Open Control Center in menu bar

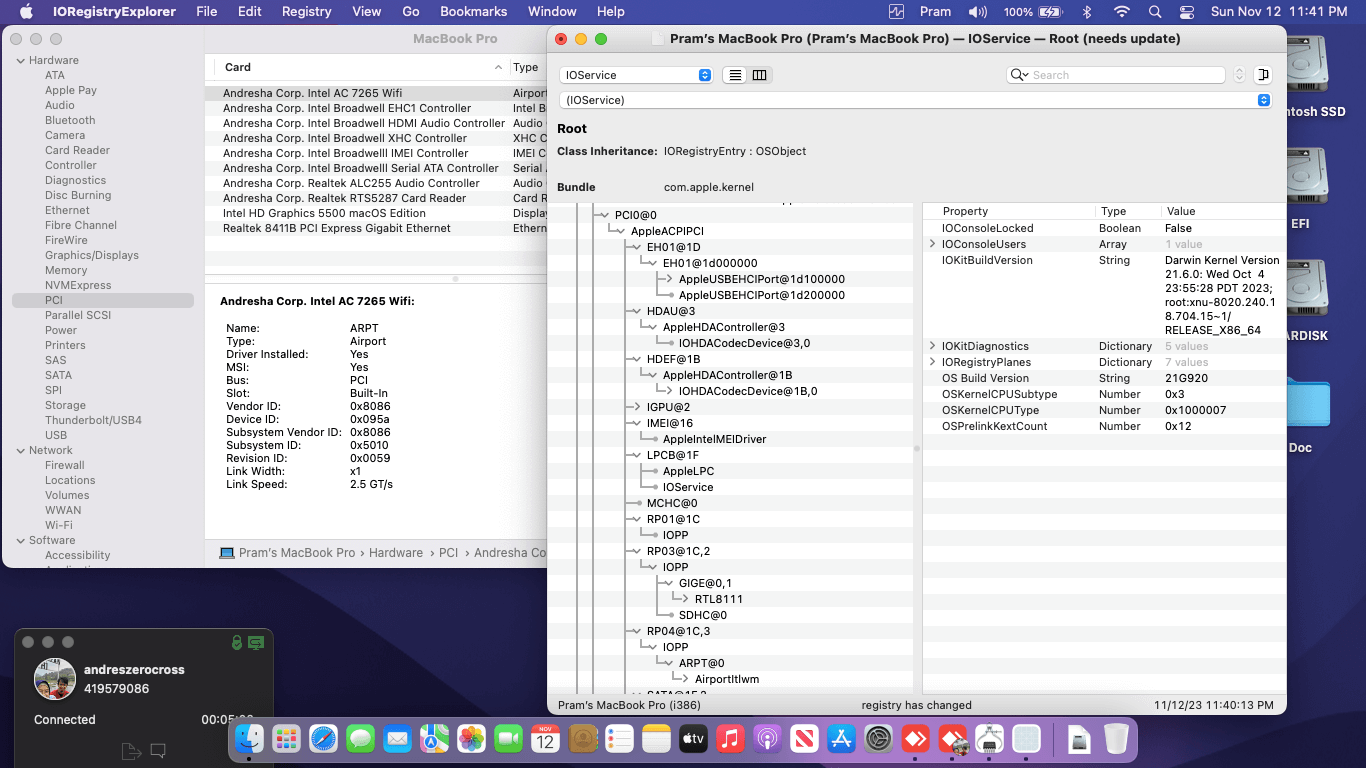(x=1187, y=12)
